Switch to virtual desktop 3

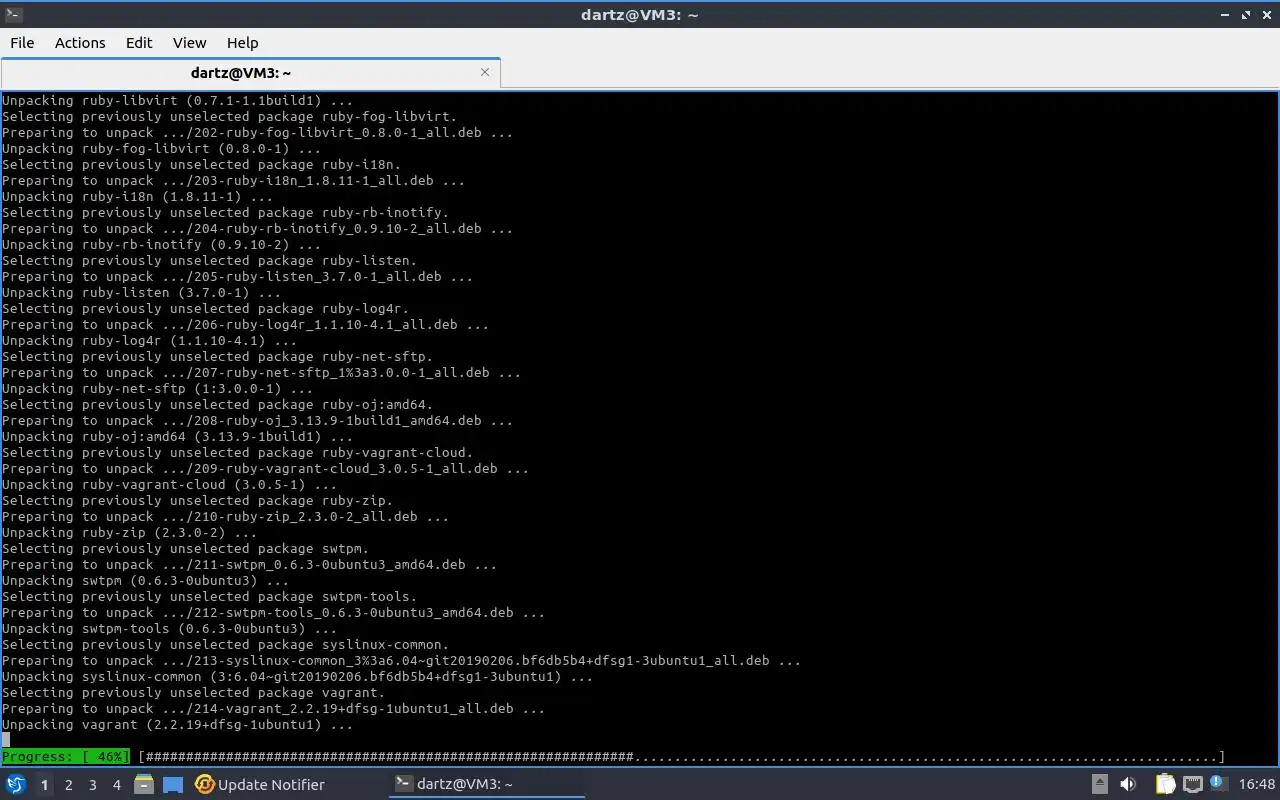tap(93, 785)
